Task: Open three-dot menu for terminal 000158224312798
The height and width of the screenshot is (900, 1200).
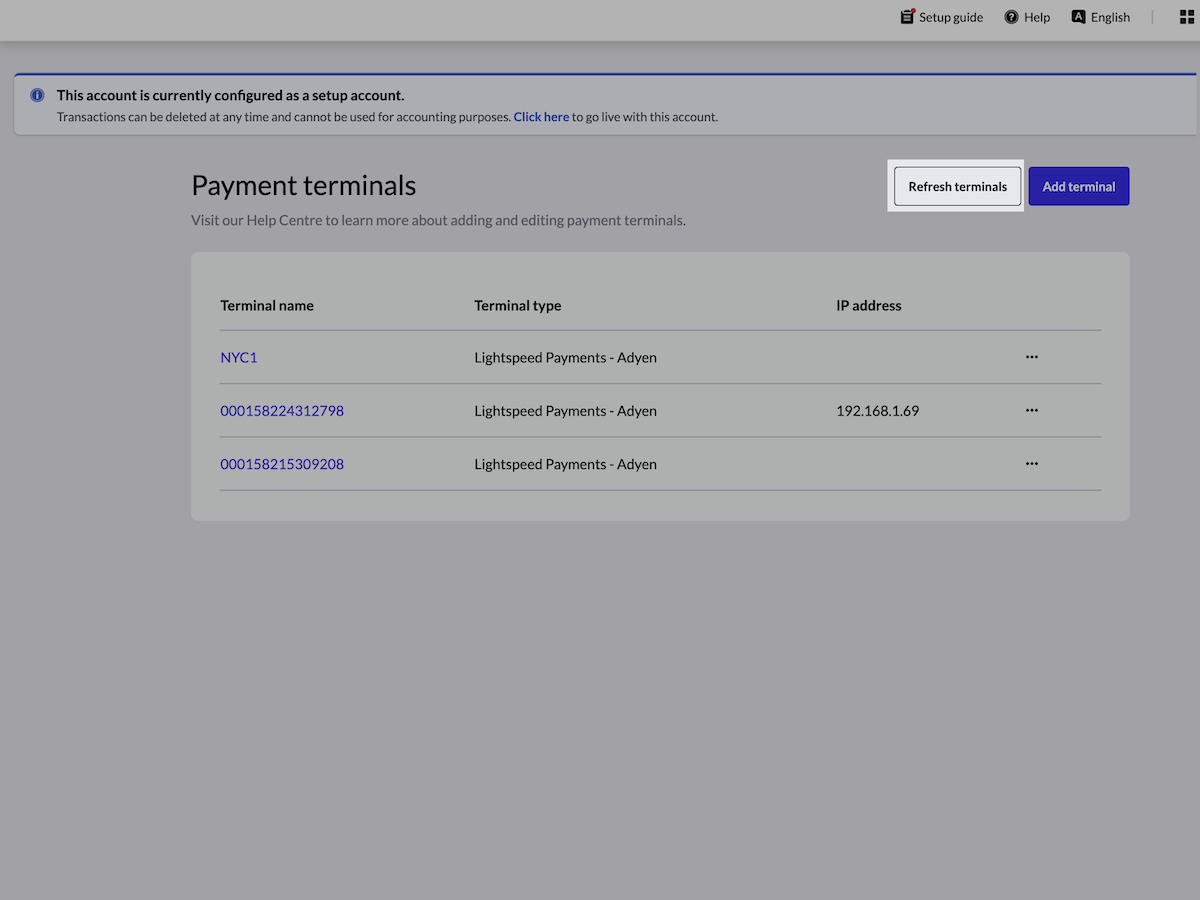Action: coord(1032,410)
